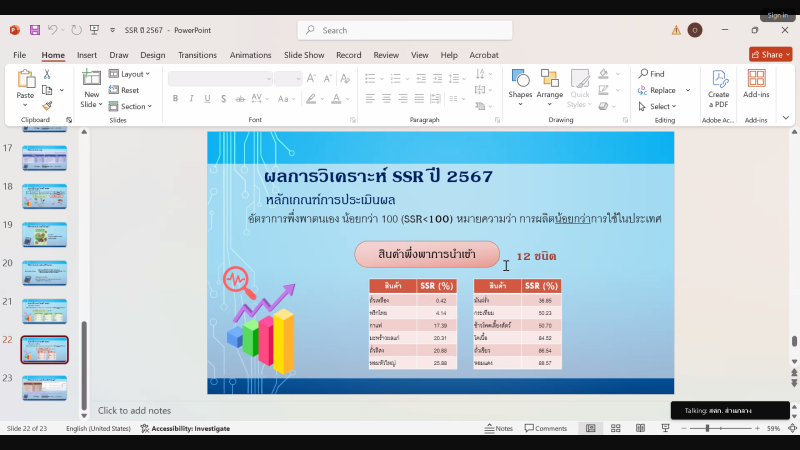This screenshot has width=800, height=450.
Task: Click the Replace button
Action: 660,90
